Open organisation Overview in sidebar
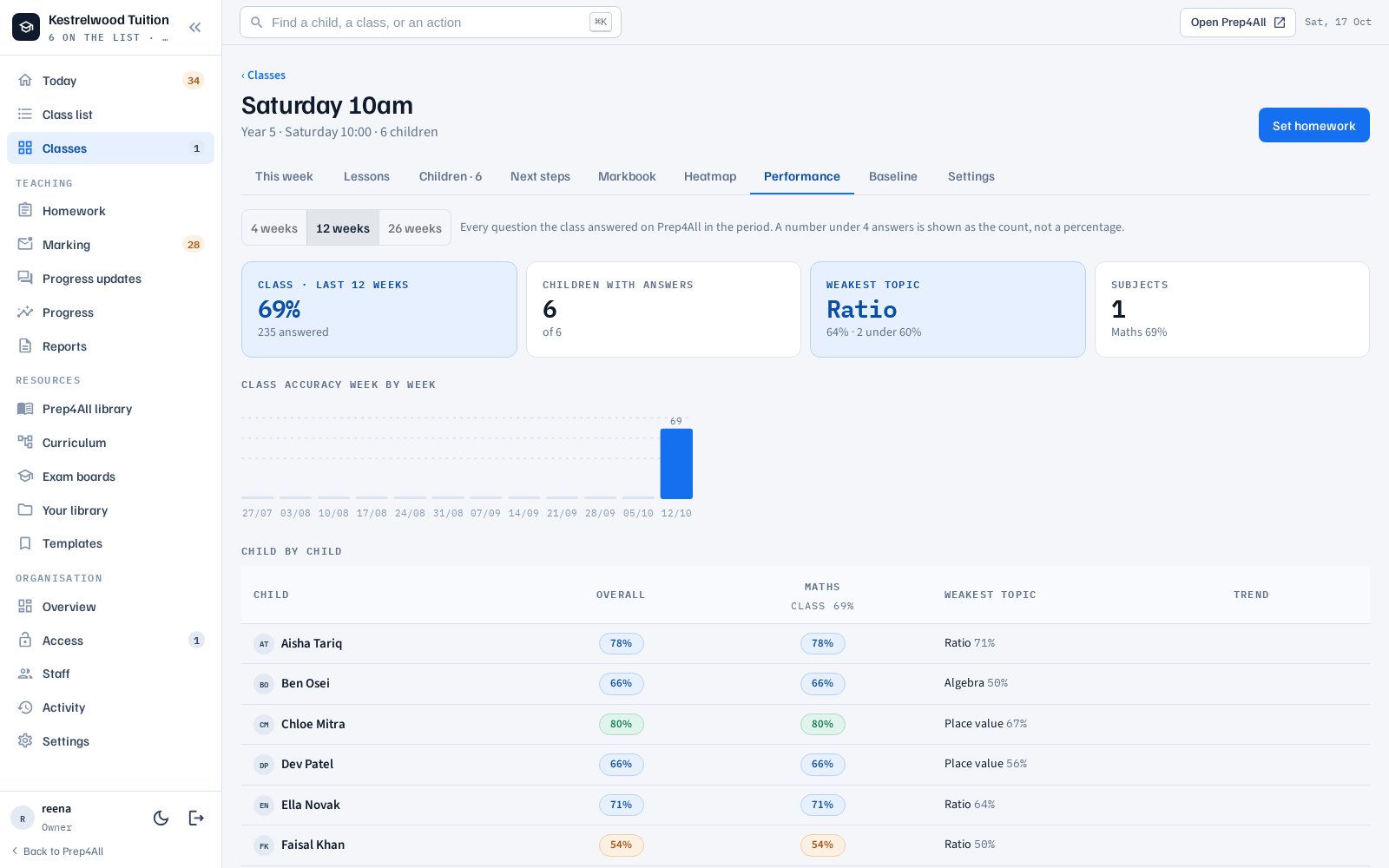Image resolution: width=1389 pixels, height=868 pixels. 110,607
